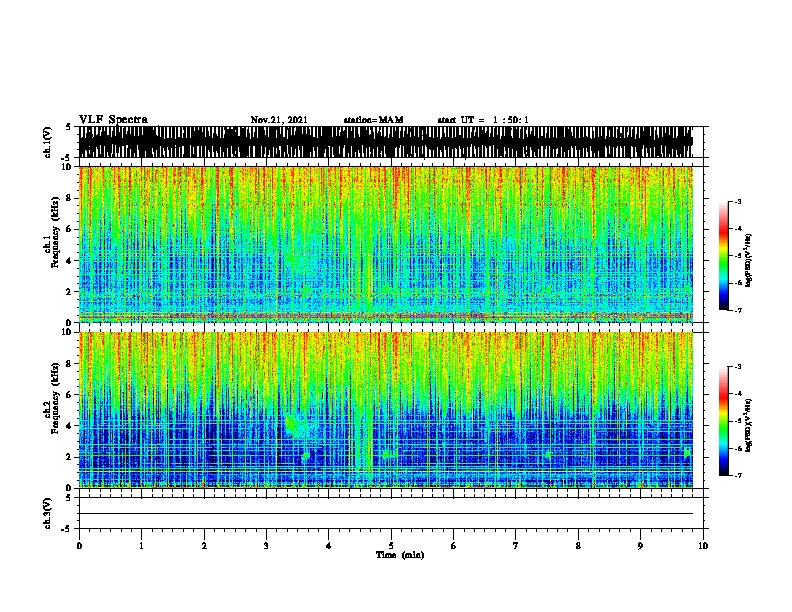This screenshot has width=792, height=612.
Task: Click the 5 tick on the time axis
Action: 391,546
